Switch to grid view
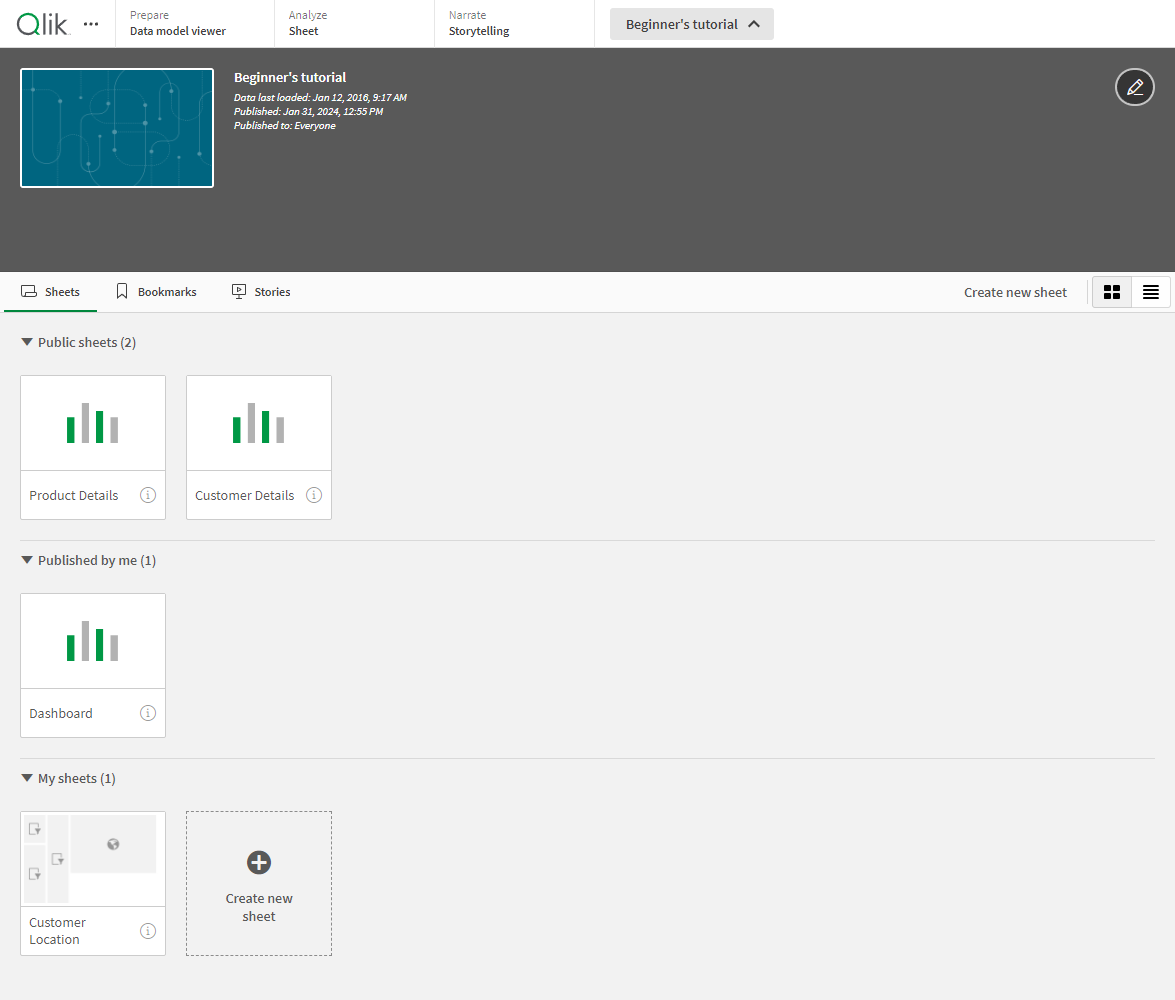Screen dimensions: 1175x1000 click(x=1111, y=292)
